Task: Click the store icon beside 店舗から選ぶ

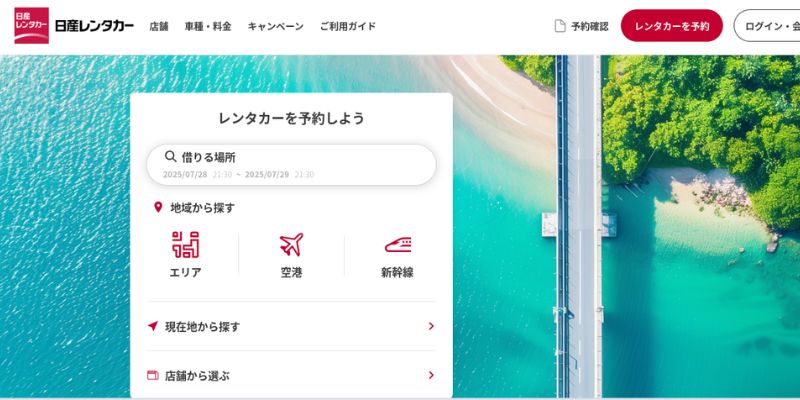Action: [153, 376]
